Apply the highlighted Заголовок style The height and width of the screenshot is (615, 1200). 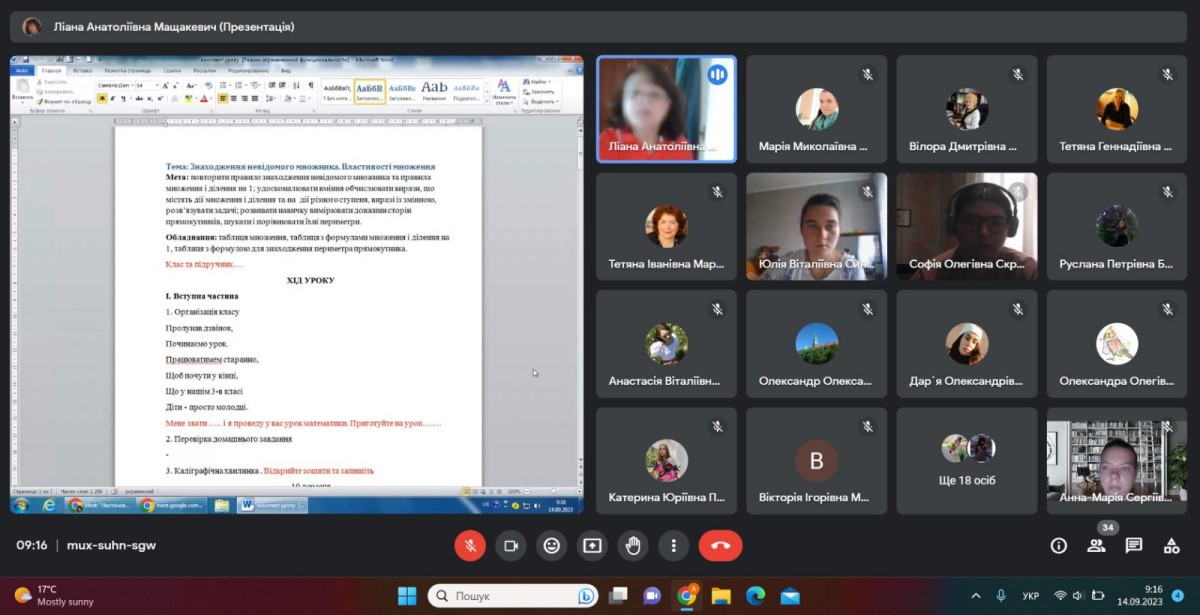(x=370, y=92)
